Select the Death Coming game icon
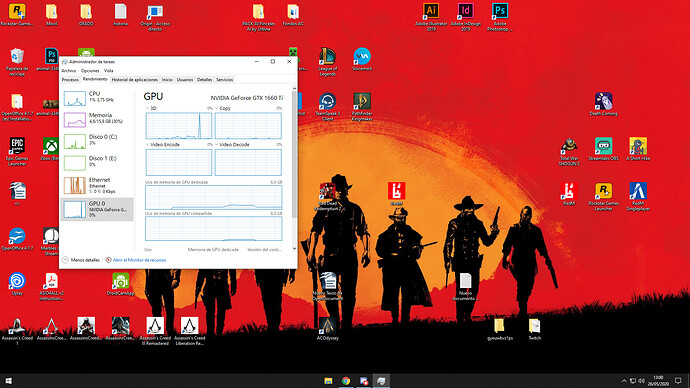 [x=603, y=104]
